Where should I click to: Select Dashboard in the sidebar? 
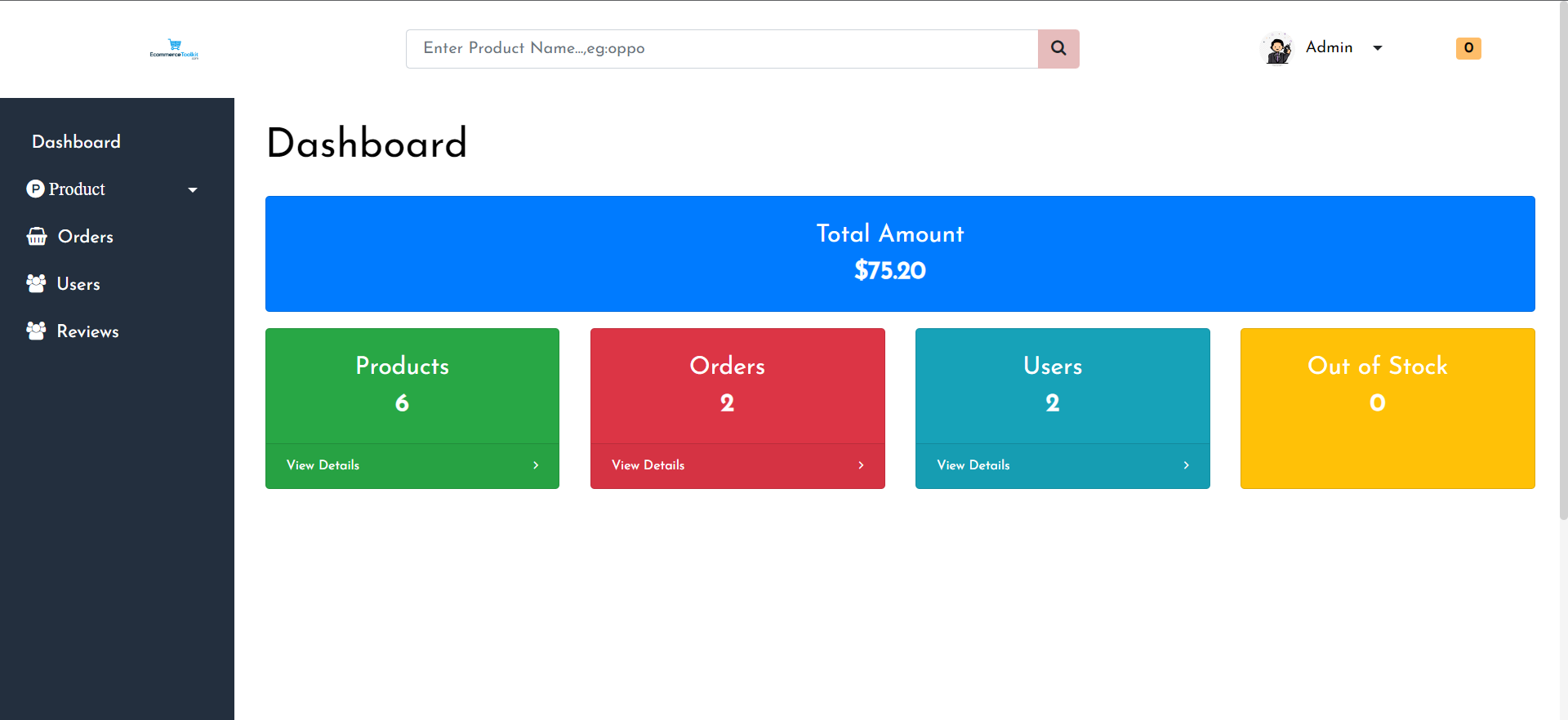coord(75,141)
